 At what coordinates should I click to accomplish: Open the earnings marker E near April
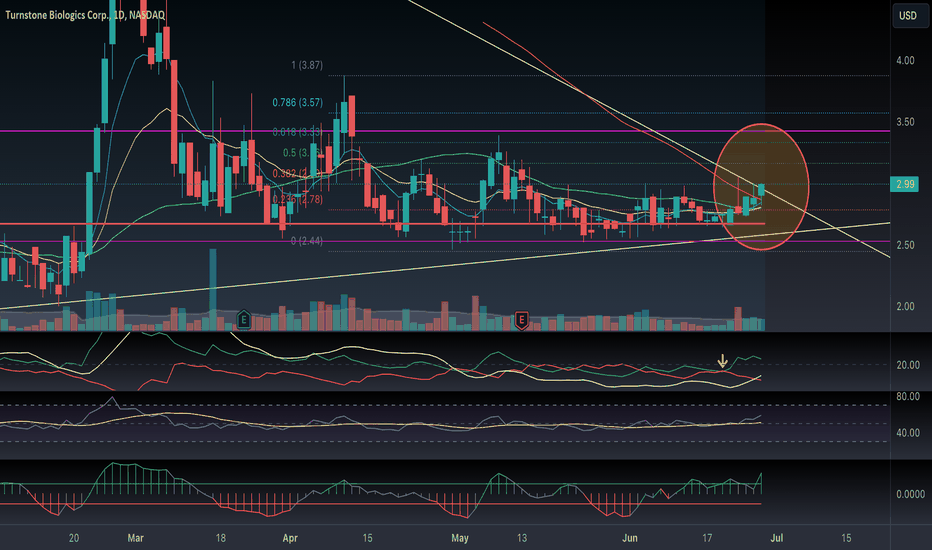click(243, 320)
